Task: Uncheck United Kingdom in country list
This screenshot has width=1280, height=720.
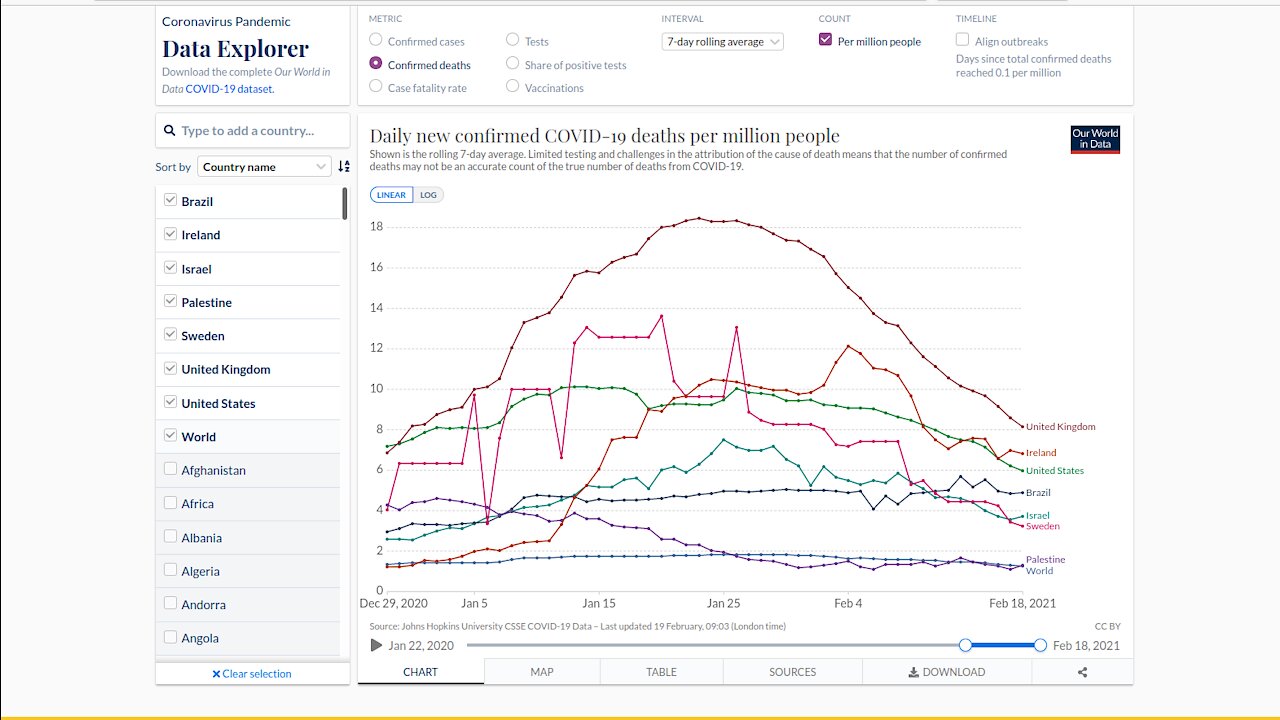Action: coord(170,369)
